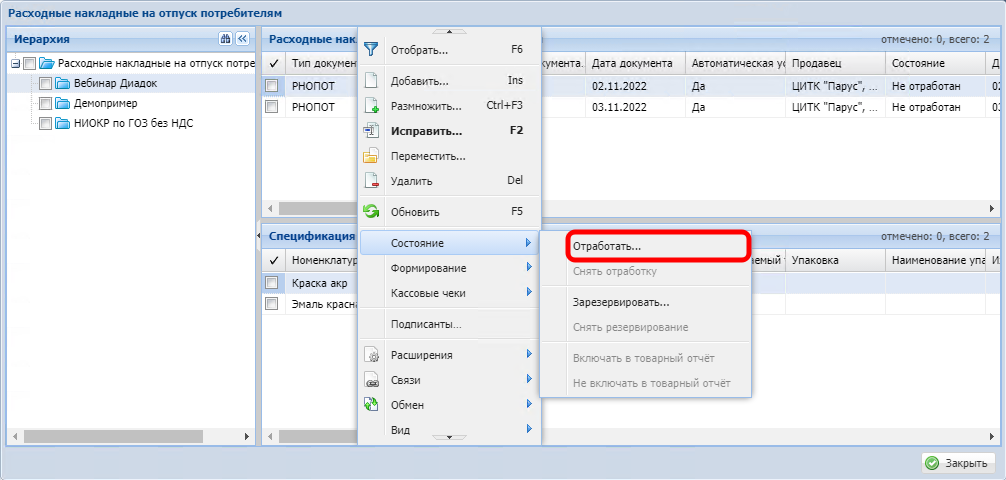This screenshot has height=480, width=1006.
Task: Choose Отработать in the Состояние submenu
Action: [x=607, y=245]
